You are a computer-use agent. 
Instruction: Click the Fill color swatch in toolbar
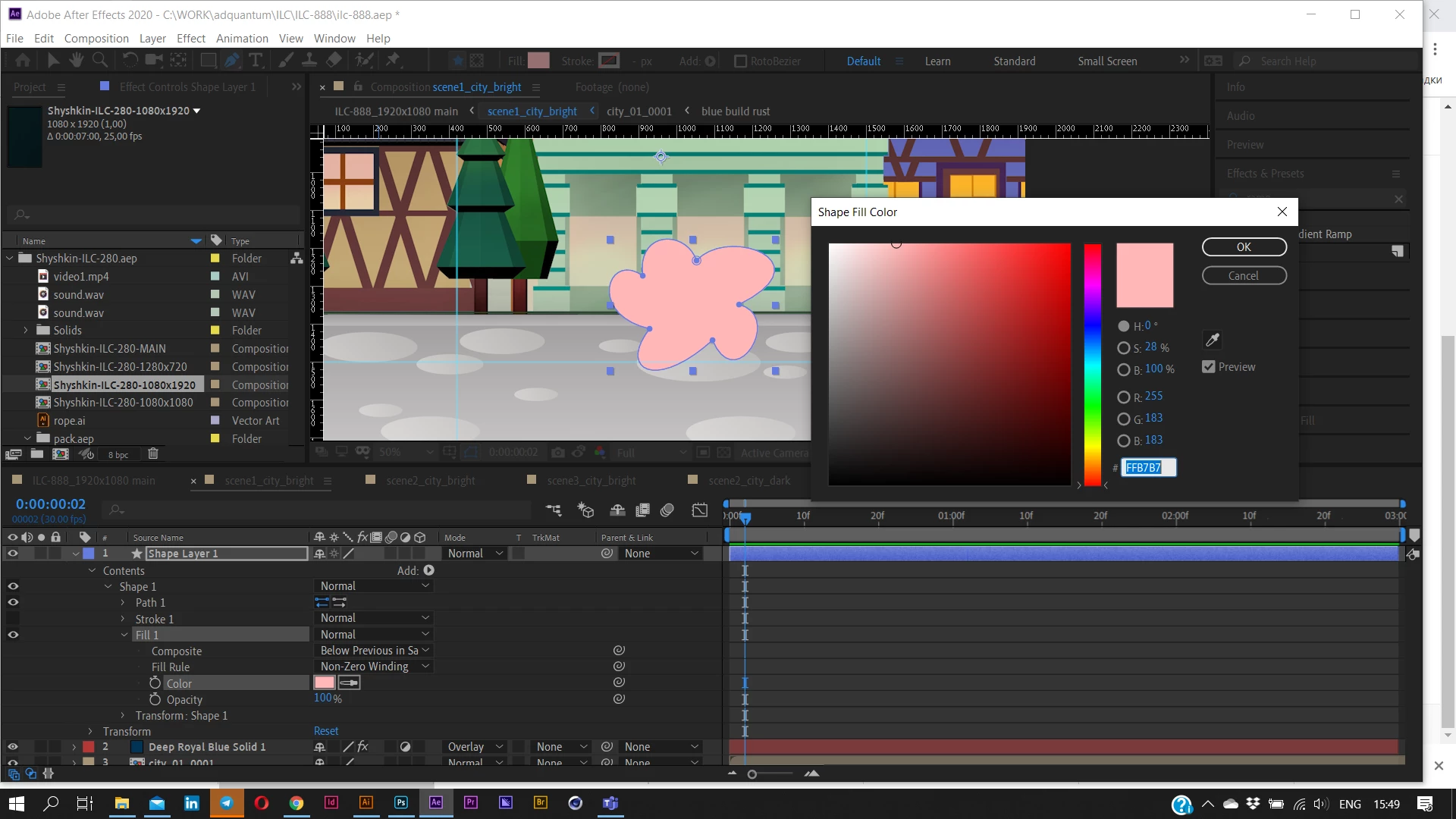point(538,61)
